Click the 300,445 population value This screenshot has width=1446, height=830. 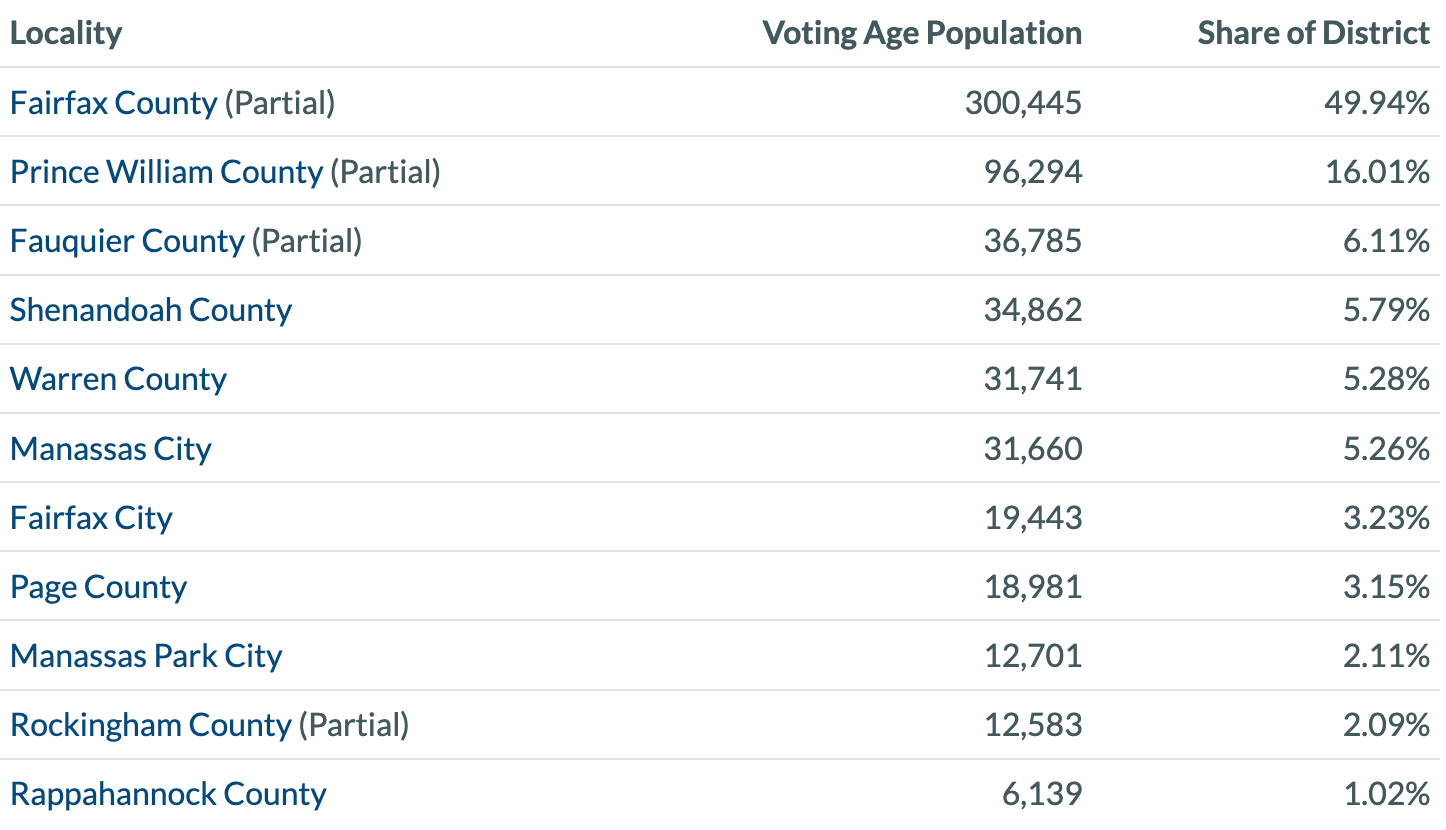click(1023, 103)
